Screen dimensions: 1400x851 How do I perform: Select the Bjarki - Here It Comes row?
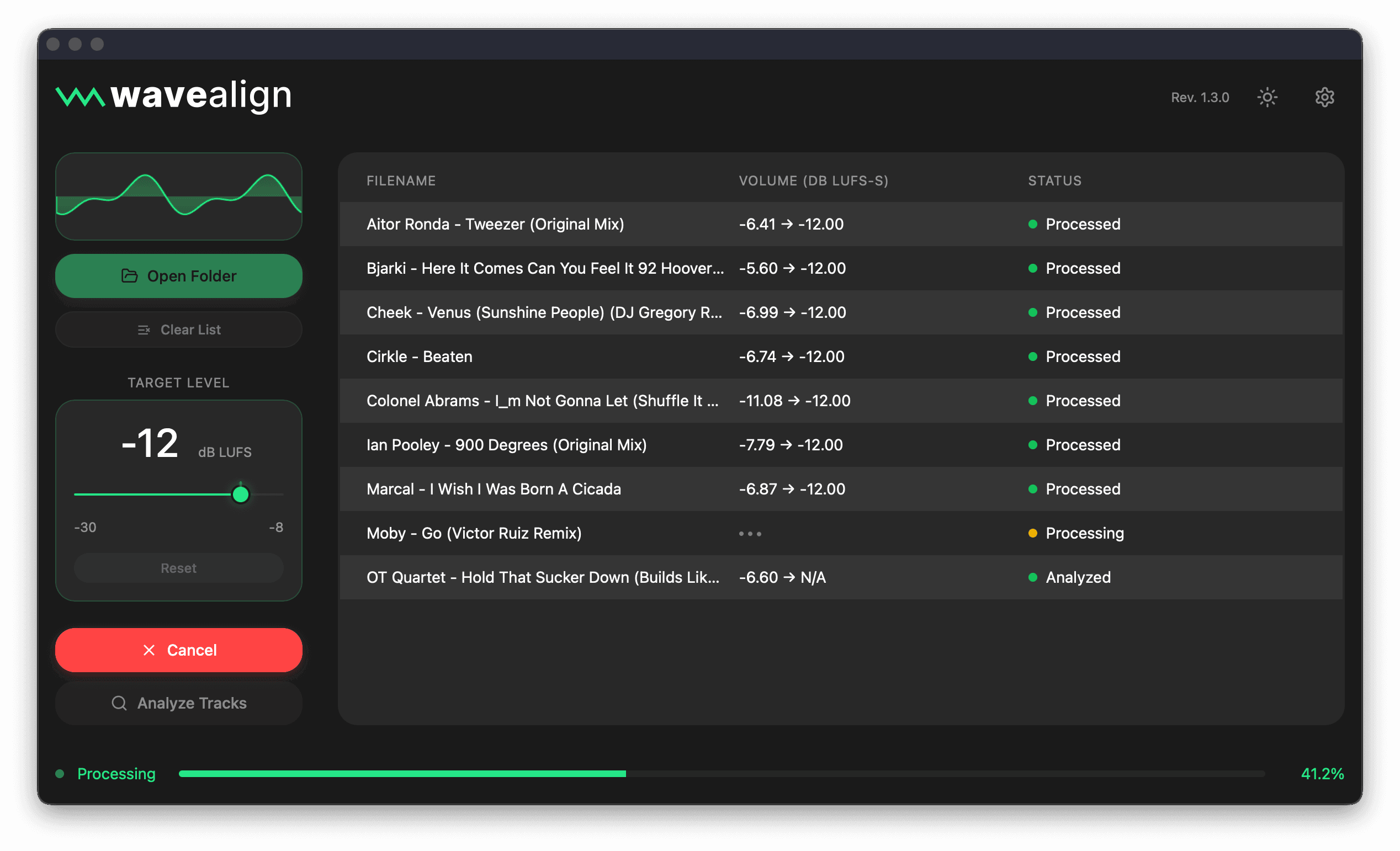841,268
